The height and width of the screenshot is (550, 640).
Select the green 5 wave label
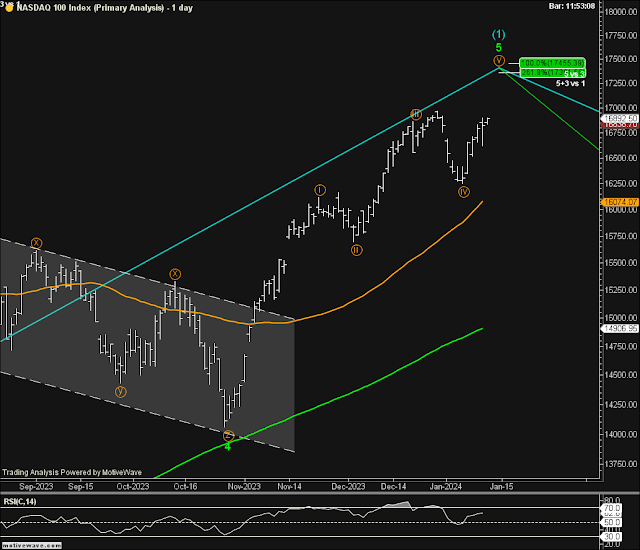[x=498, y=48]
